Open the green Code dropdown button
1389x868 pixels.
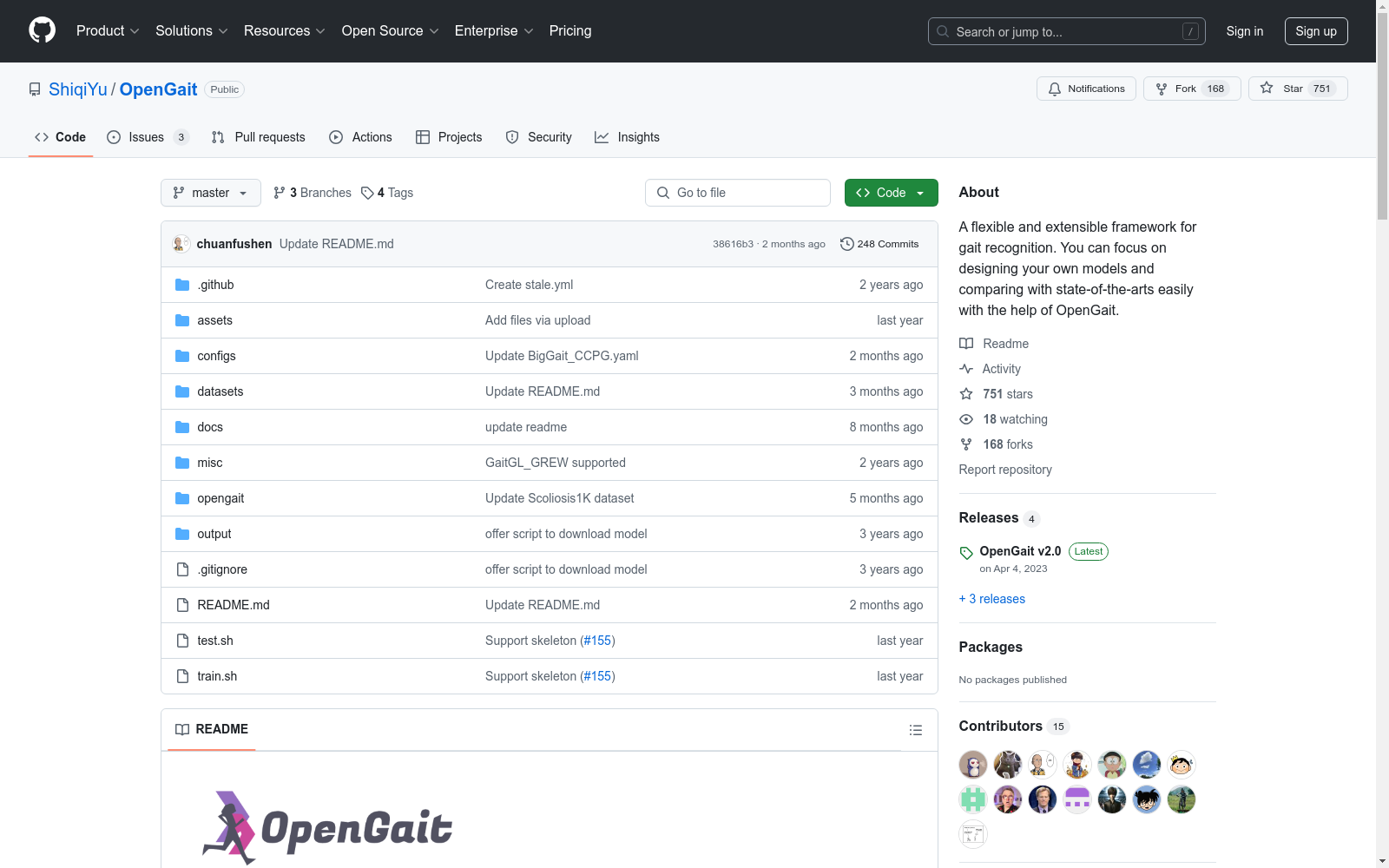pyautogui.click(x=892, y=193)
